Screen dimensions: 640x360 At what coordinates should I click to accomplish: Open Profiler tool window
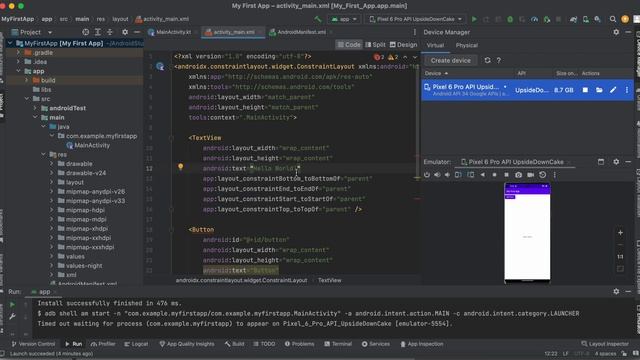[103, 344]
